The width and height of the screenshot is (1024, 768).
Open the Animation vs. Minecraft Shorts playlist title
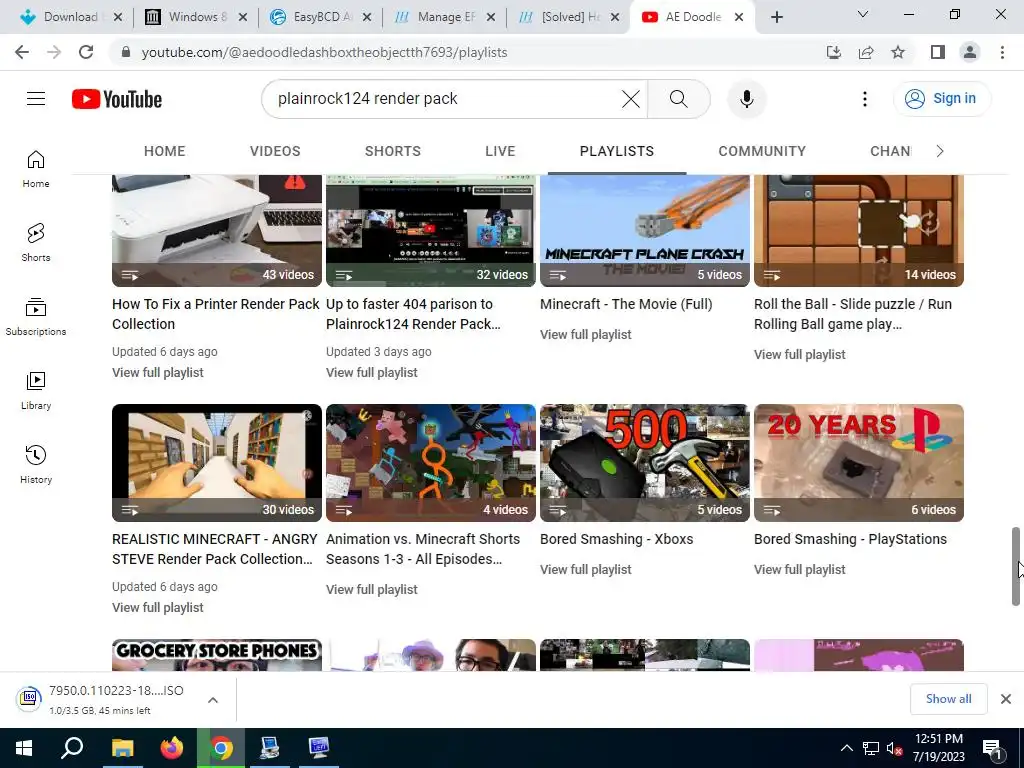(x=423, y=549)
